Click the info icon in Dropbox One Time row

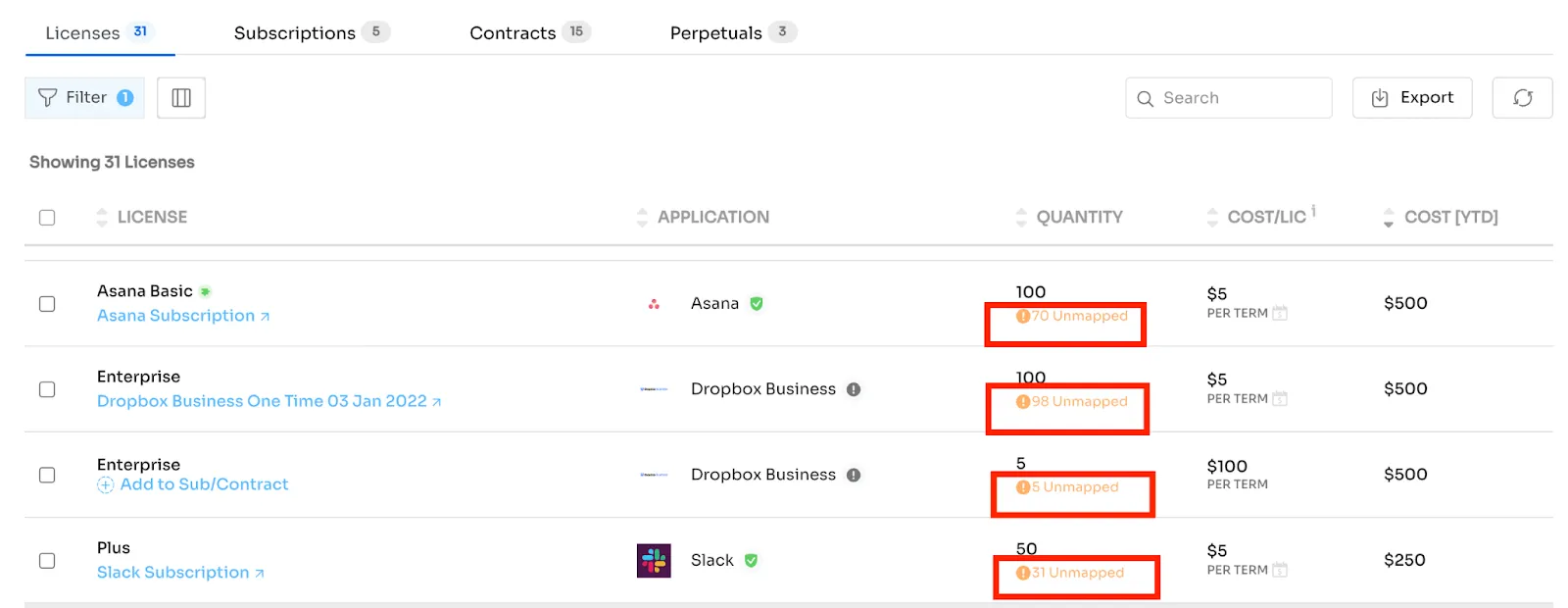[x=854, y=389]
